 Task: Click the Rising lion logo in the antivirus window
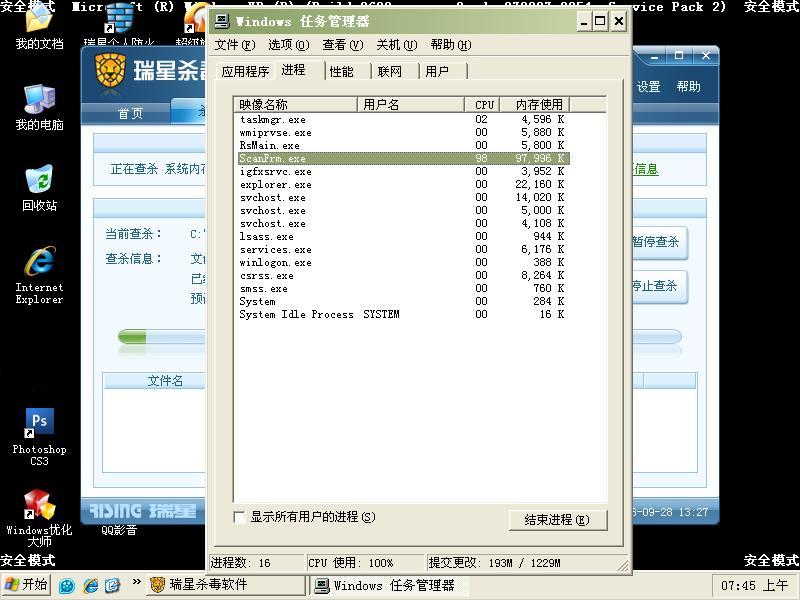(x=110, y=70)
